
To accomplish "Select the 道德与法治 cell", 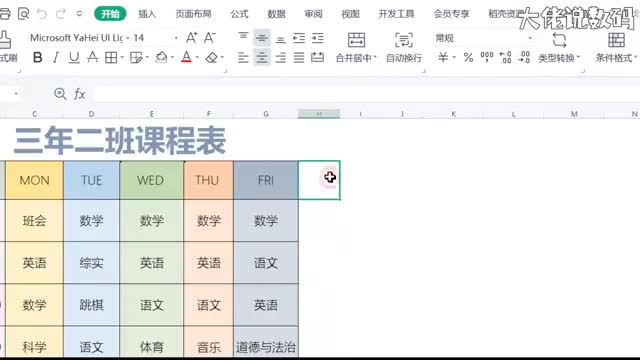I will pyautogui.click(x=266, y=342).
